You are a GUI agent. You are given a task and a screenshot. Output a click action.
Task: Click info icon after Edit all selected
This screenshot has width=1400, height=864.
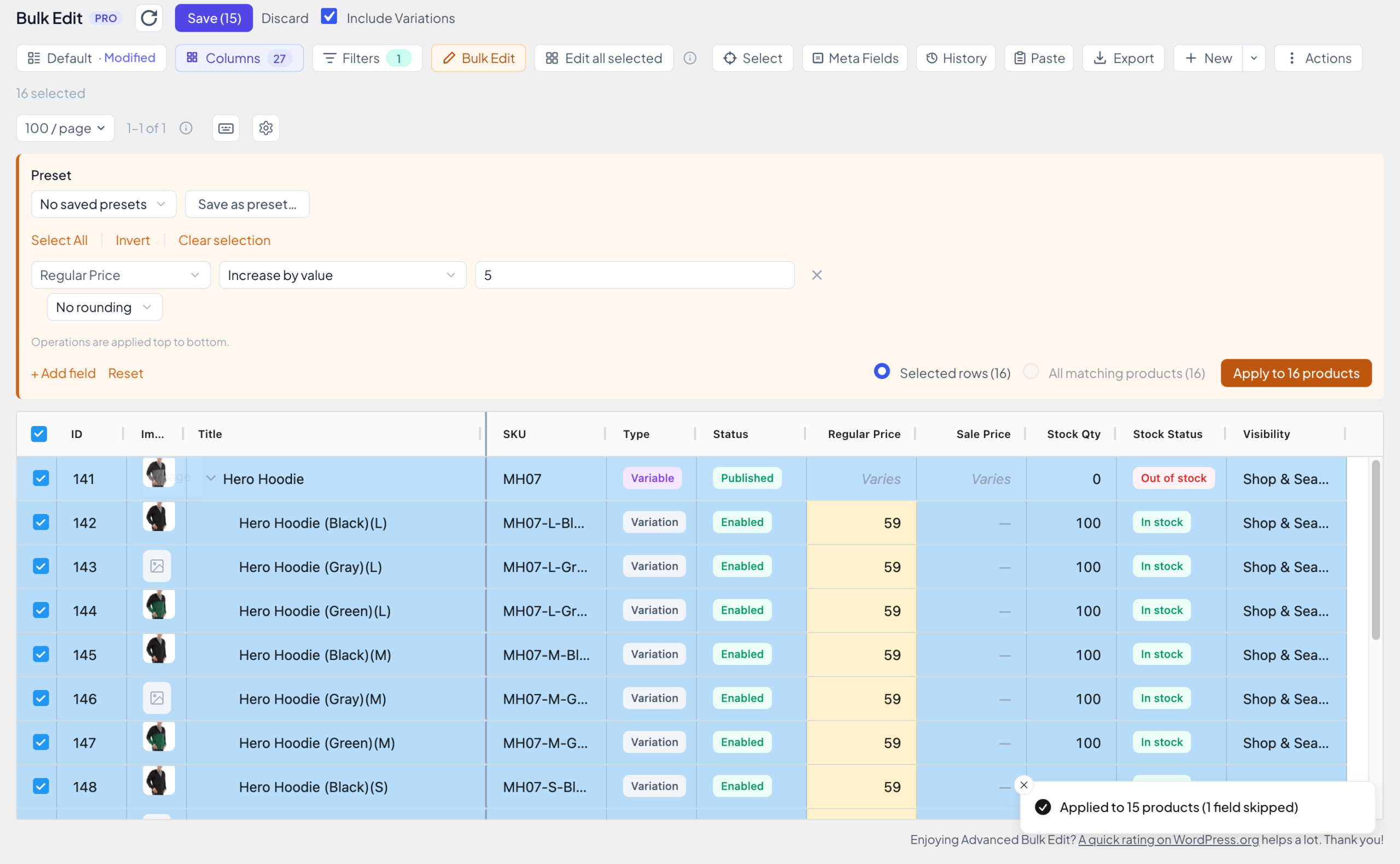click(690, 59)
